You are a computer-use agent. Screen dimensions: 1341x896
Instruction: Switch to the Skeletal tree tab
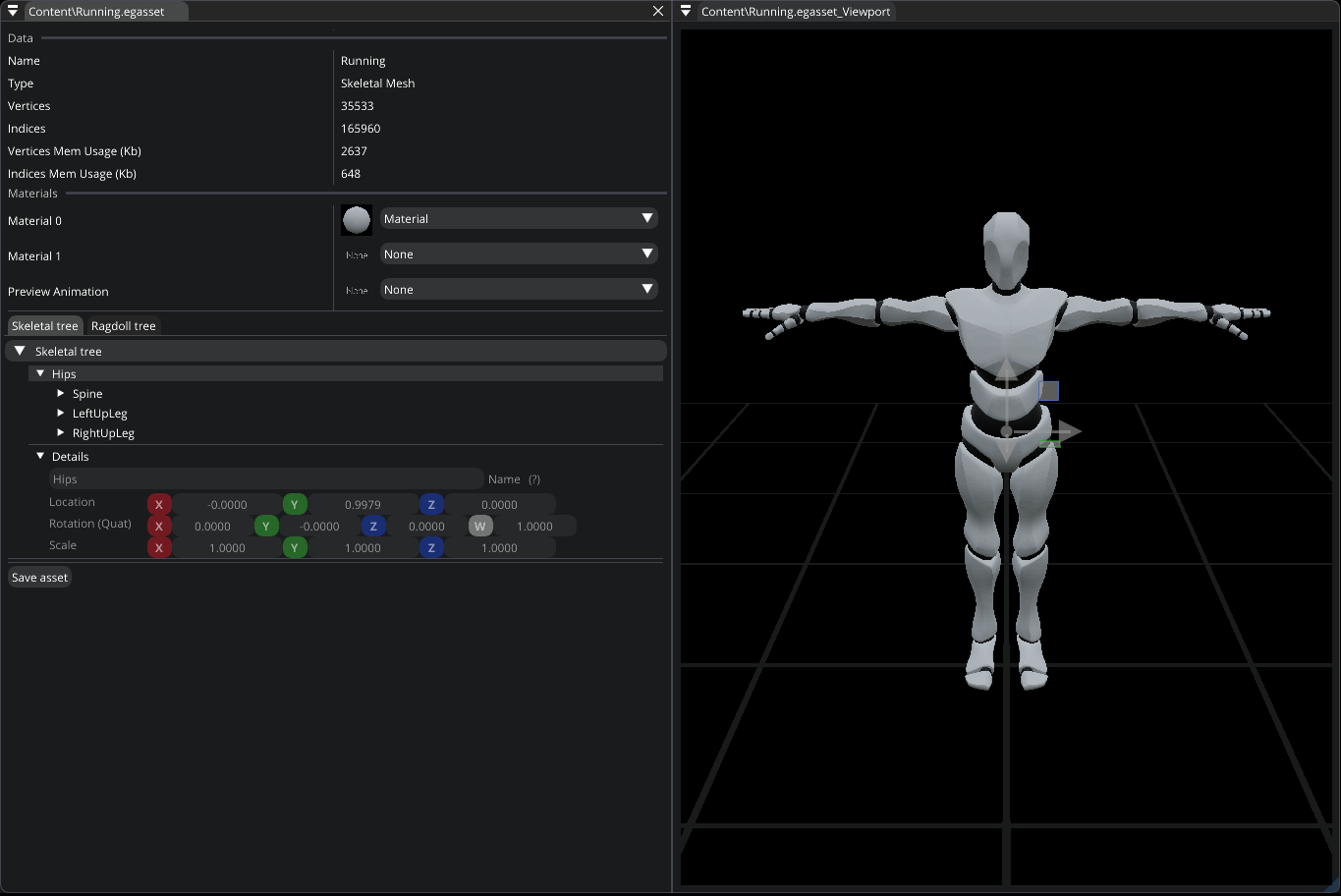45,326
